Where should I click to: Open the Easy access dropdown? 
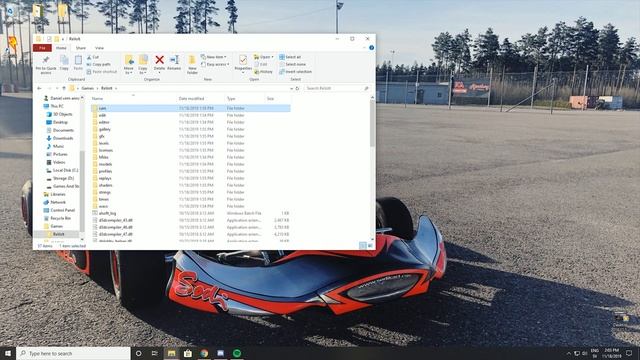215,64
